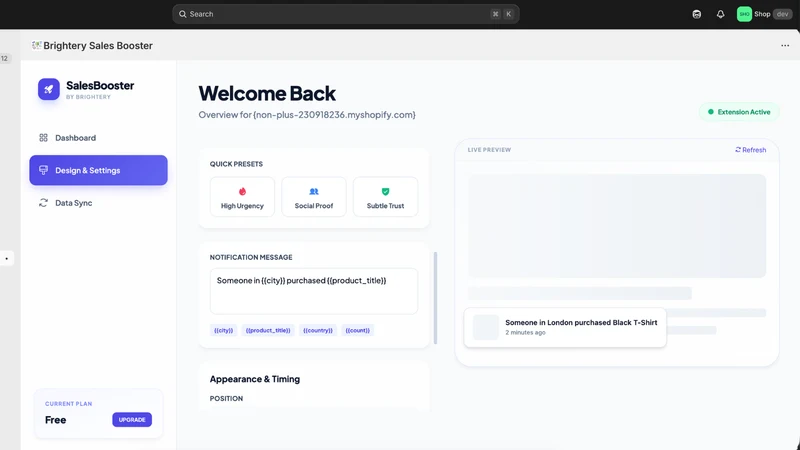Click the Welcome Back heading
The width and height of the screenshot is (800, 450).
(x=267, y=93)
